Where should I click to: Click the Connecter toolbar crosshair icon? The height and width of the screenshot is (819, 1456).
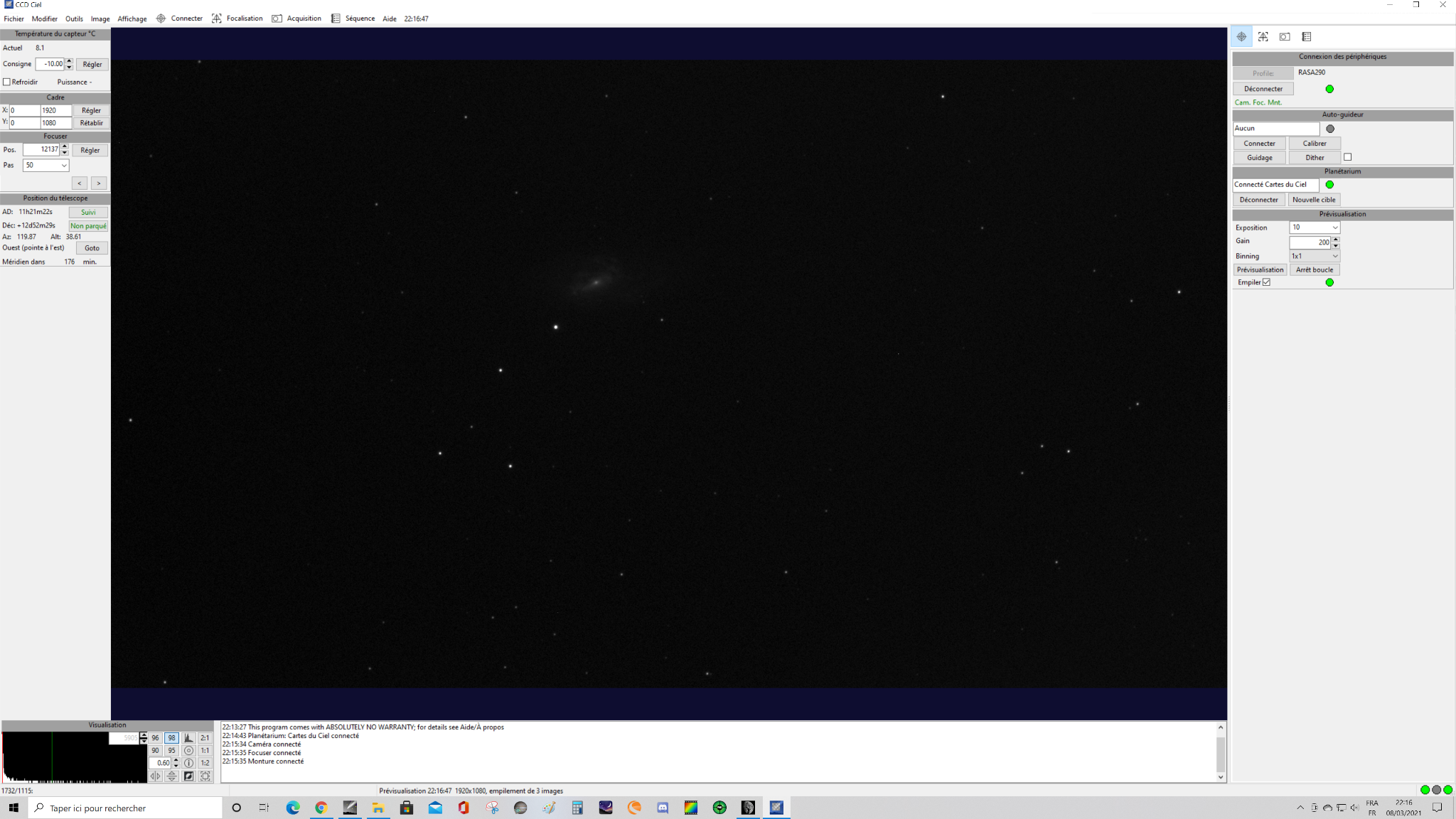161,18
